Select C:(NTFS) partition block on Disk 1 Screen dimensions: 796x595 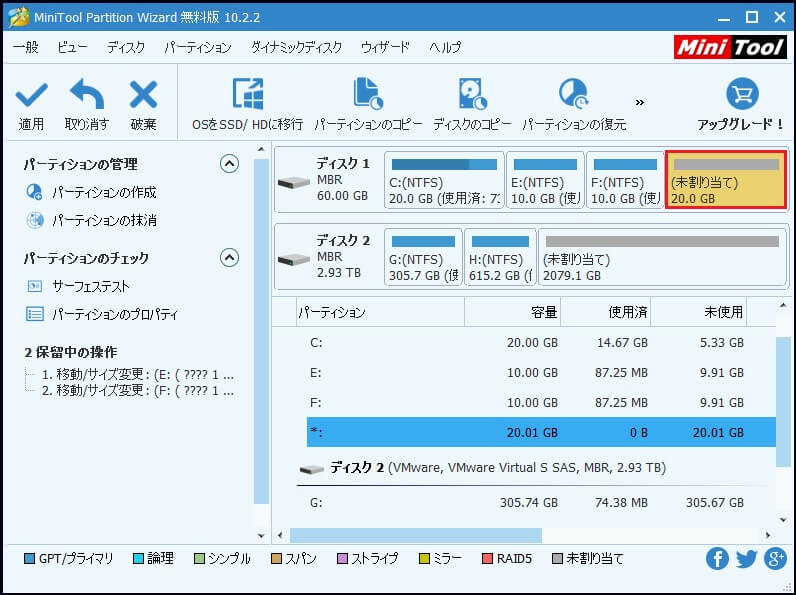[x=444, y=180]
